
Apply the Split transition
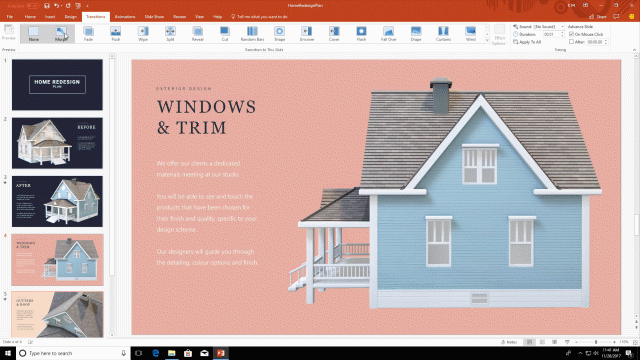170,33
